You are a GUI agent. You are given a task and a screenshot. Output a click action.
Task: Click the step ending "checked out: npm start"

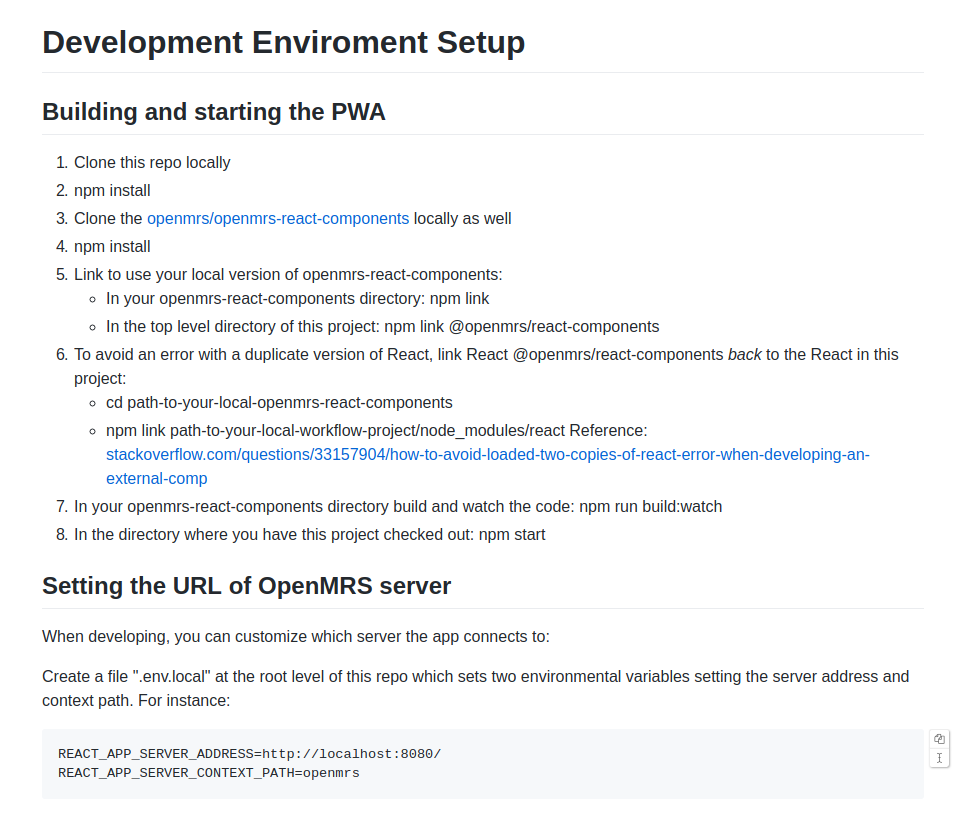pyautogui.click(x=310, y=534)
